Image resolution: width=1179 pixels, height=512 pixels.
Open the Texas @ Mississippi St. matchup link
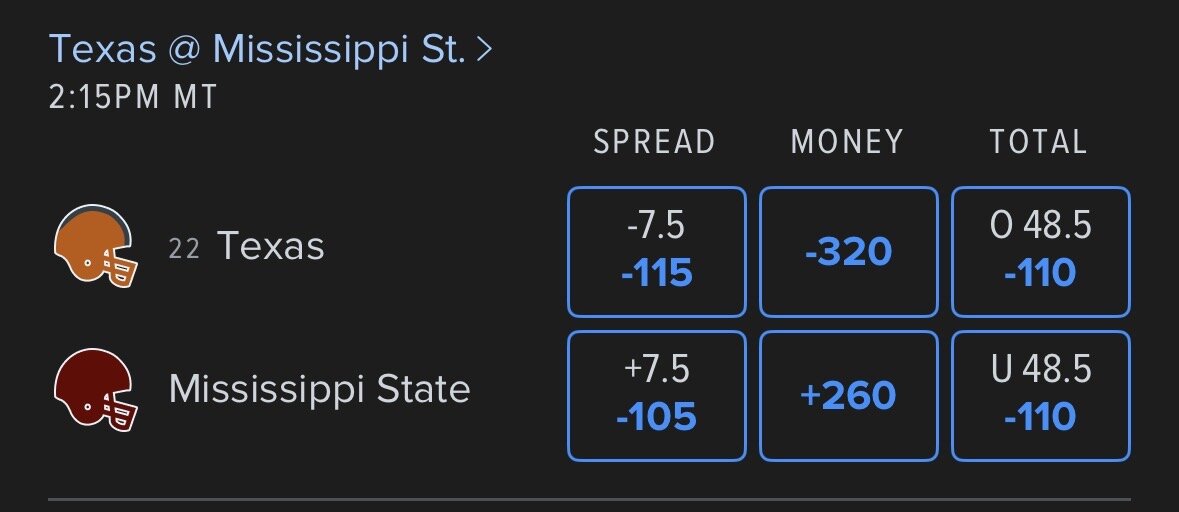[257, 49]
